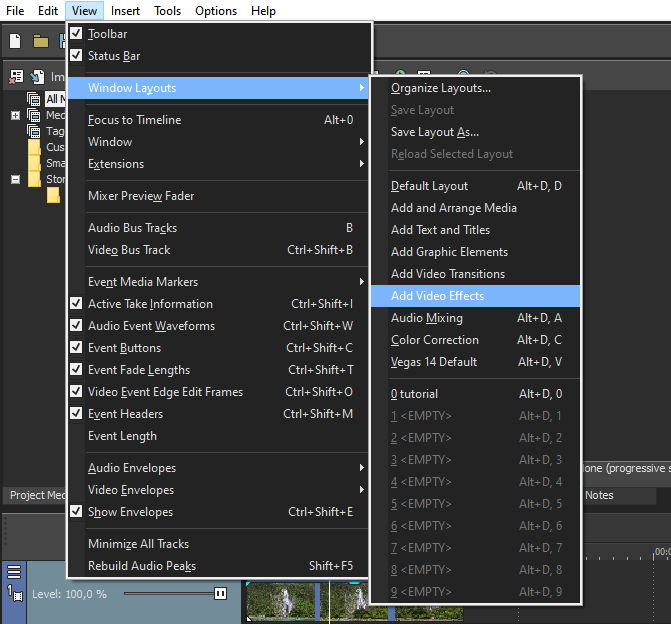Click the New Project toolbar icon

15,41
